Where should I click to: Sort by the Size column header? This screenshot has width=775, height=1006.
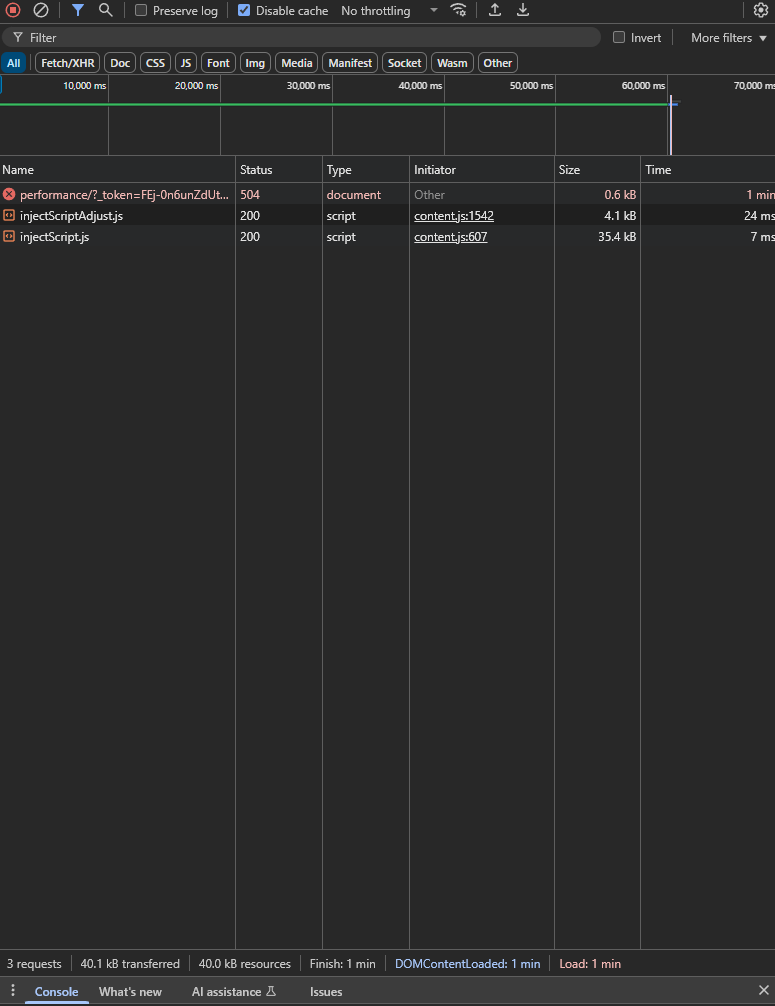pos(597,169)
